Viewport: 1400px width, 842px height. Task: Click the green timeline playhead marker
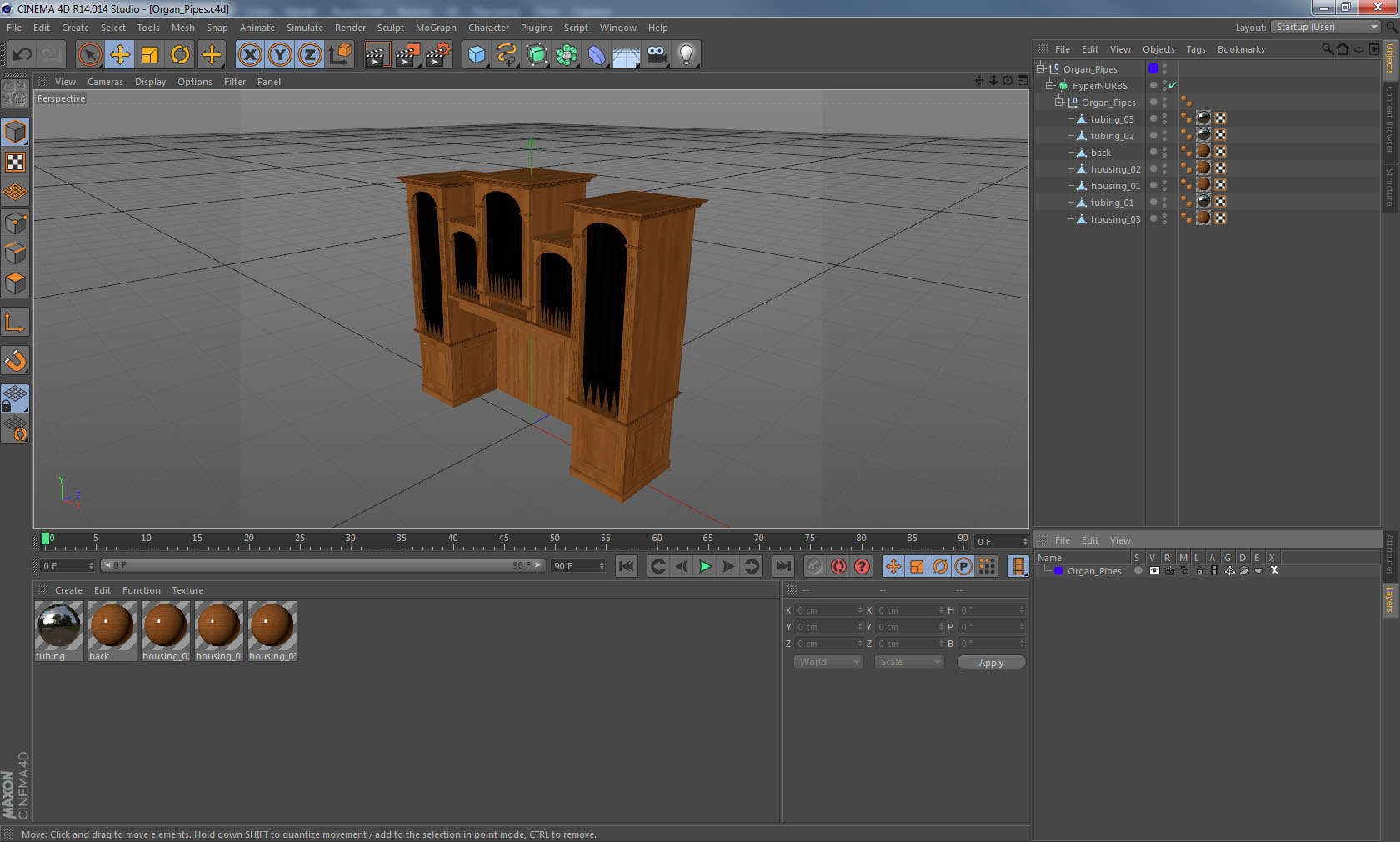[x=46, y=539]
